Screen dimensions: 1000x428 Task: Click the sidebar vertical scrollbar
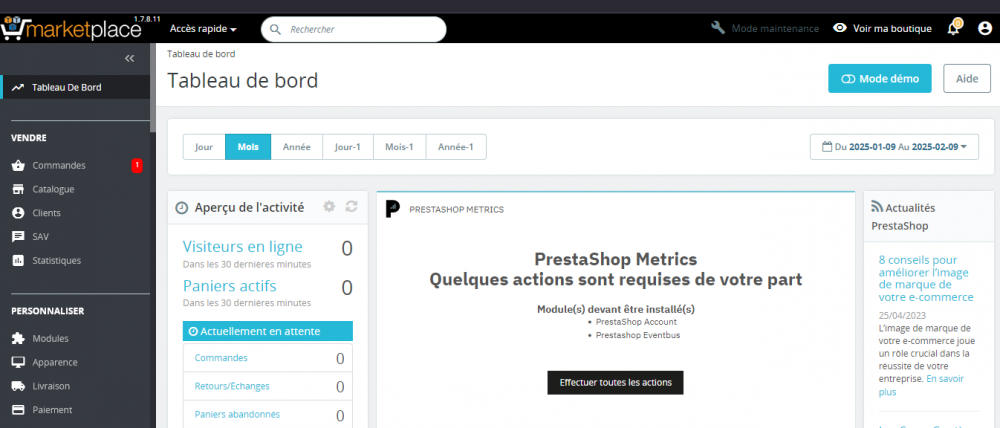(x=152, y=88)
